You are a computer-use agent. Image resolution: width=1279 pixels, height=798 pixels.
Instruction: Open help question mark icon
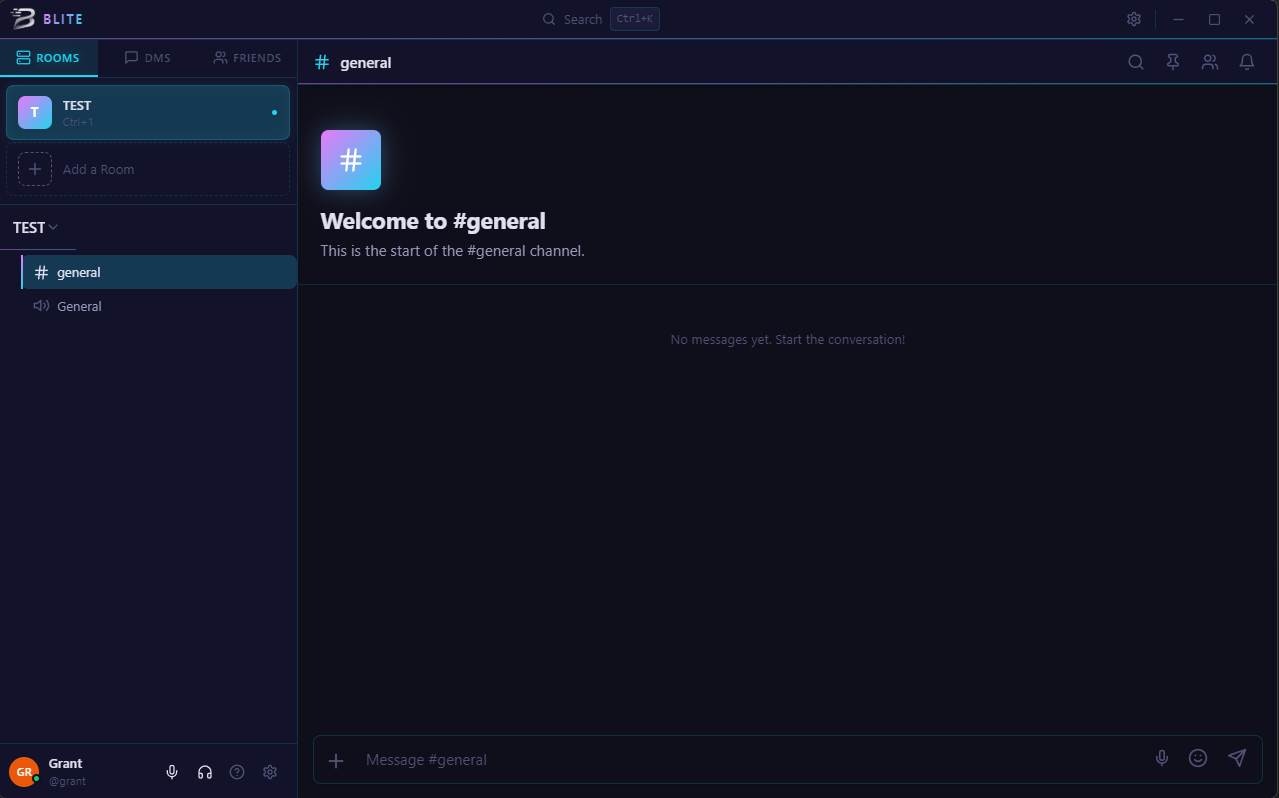pyautogui.click(x=237, y=772)
